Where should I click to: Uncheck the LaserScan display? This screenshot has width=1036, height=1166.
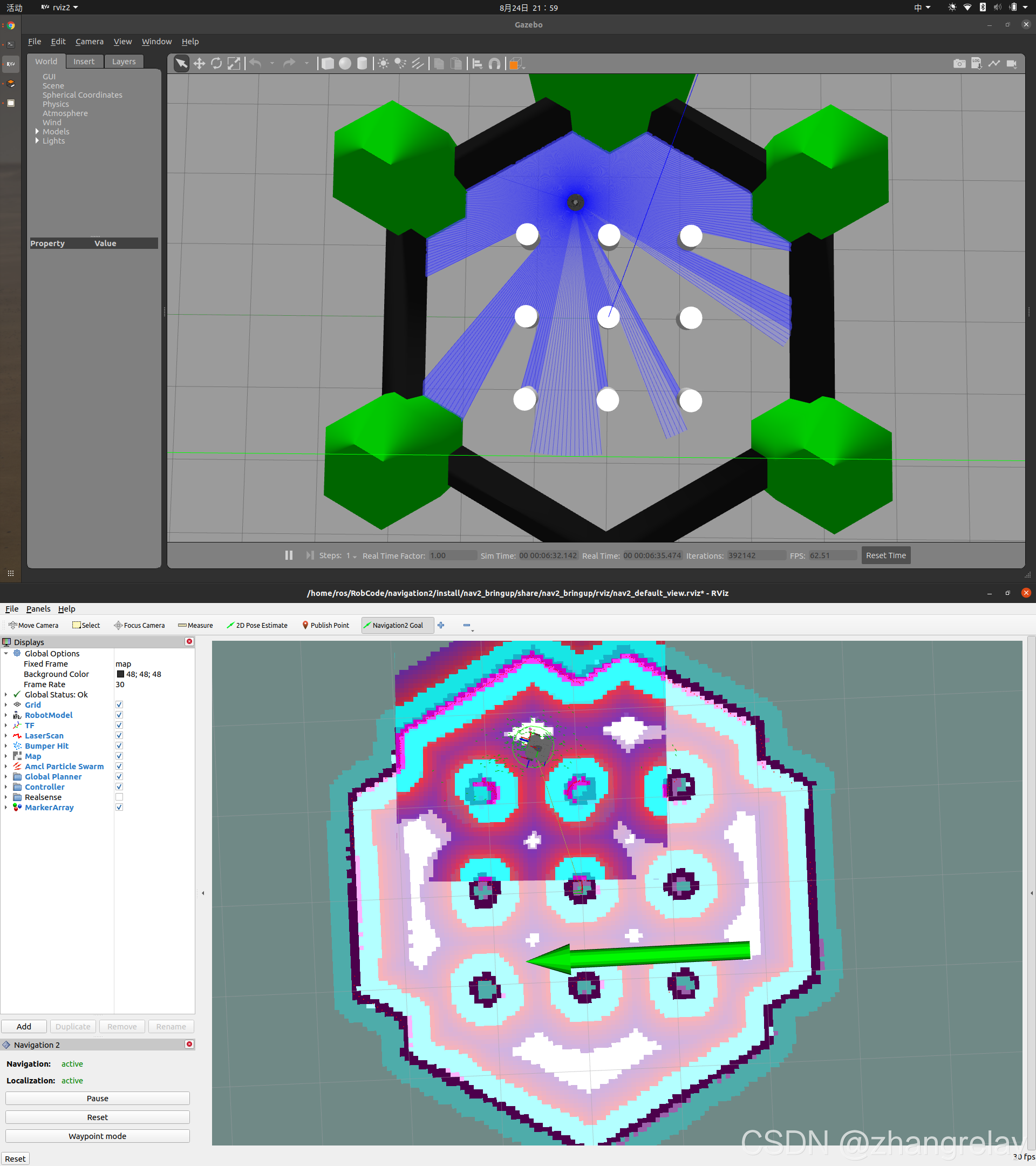119,735
